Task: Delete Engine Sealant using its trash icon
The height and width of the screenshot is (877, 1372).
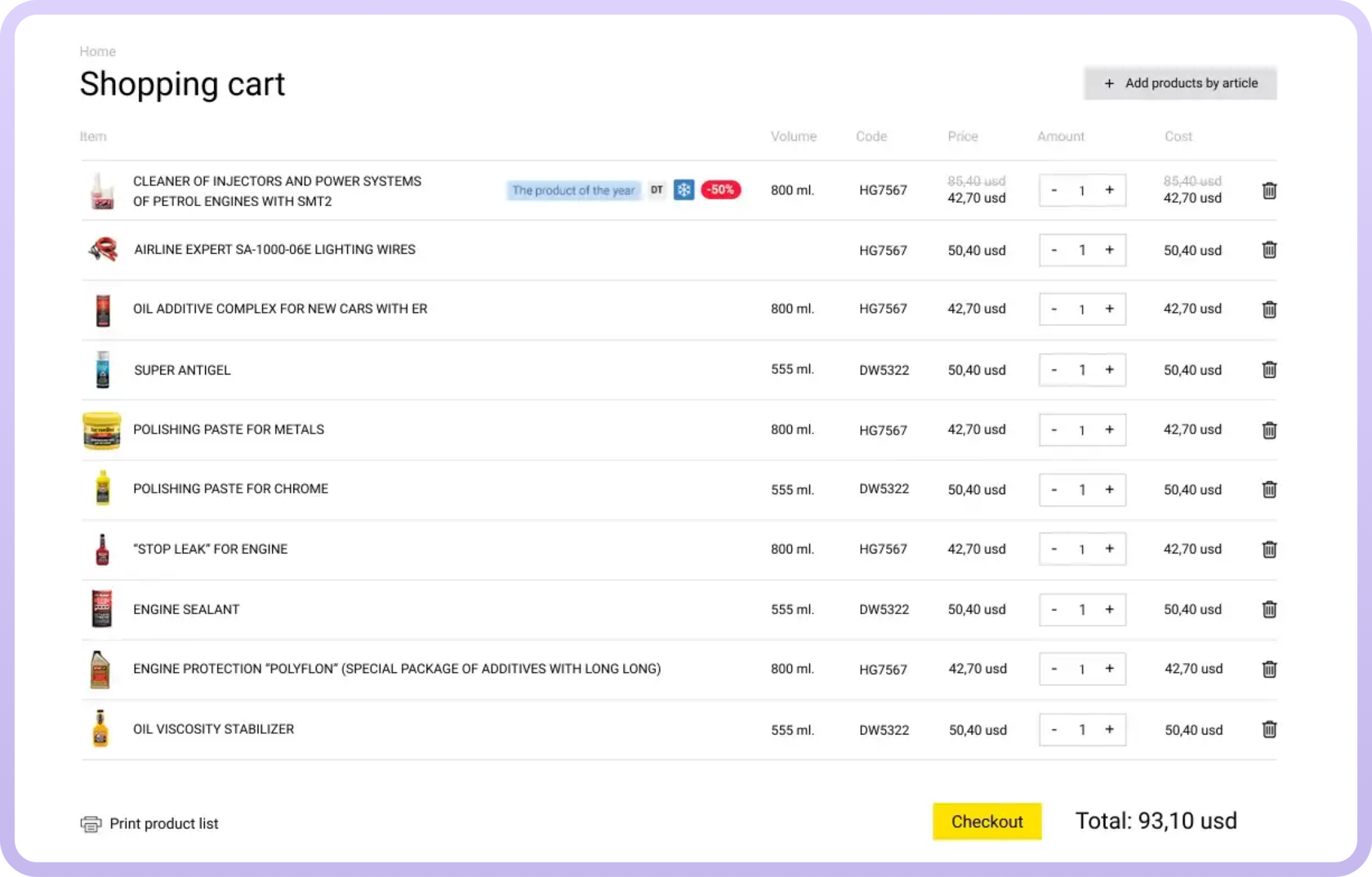Action: 1269,609
